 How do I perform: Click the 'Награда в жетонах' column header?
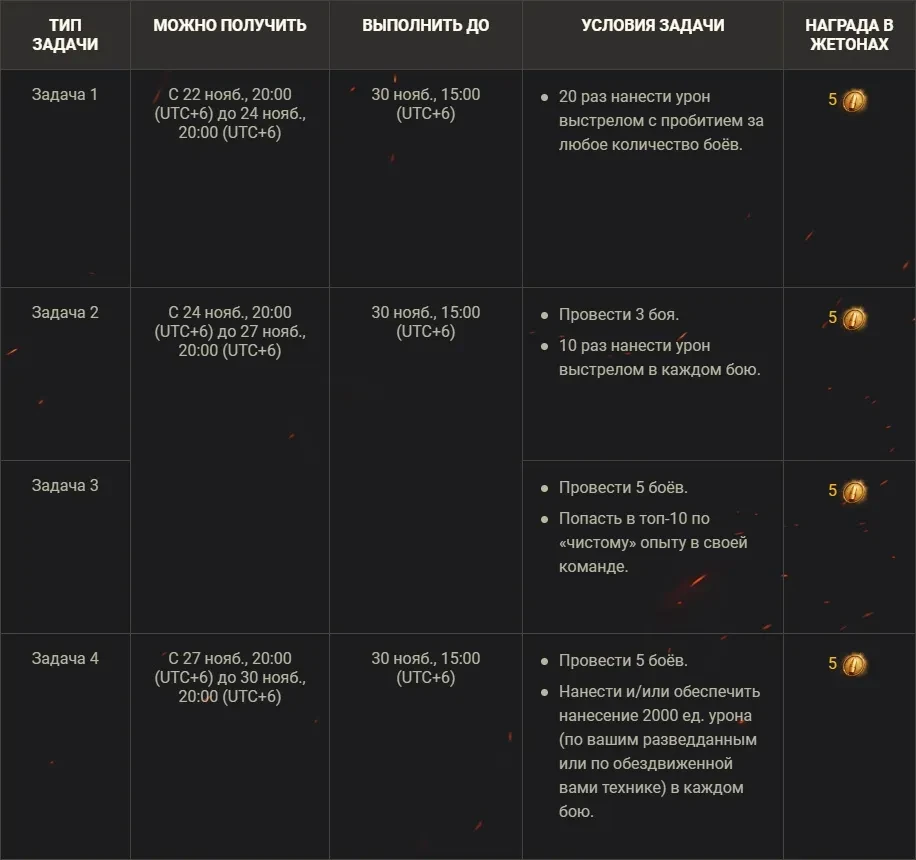point(849,35)
